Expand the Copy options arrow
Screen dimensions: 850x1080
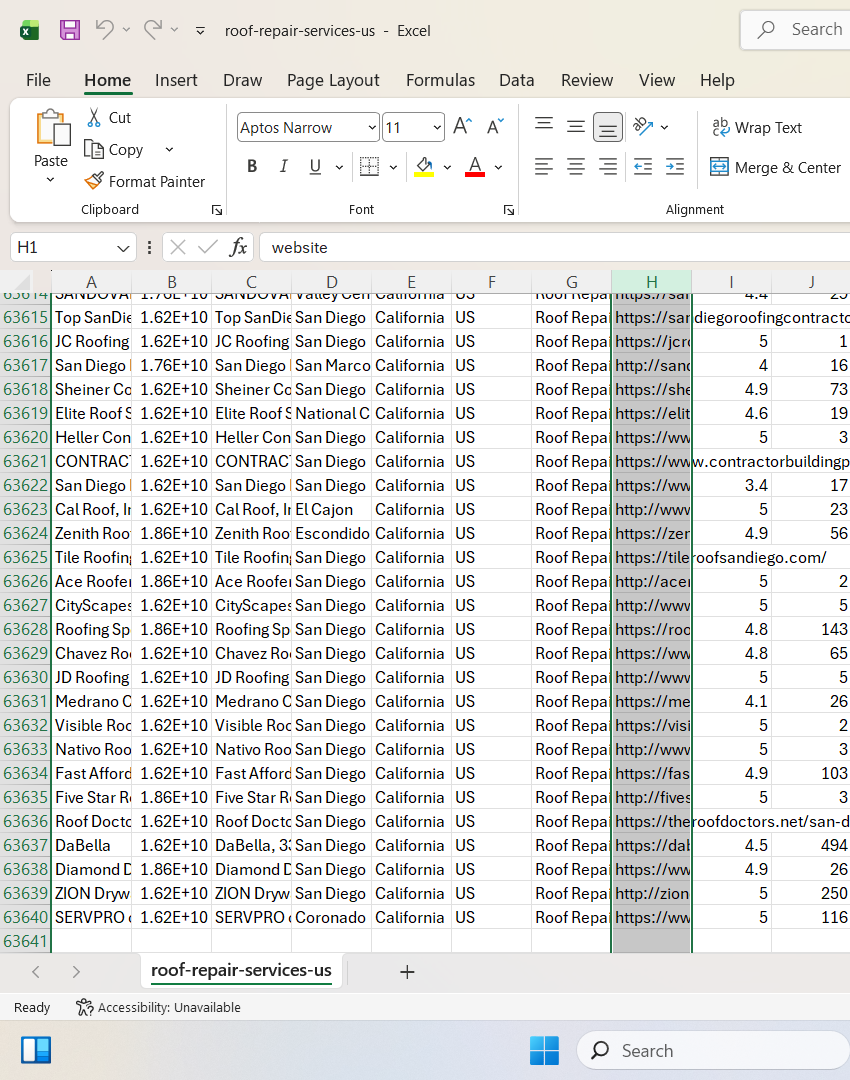click(x=169, y=149)
